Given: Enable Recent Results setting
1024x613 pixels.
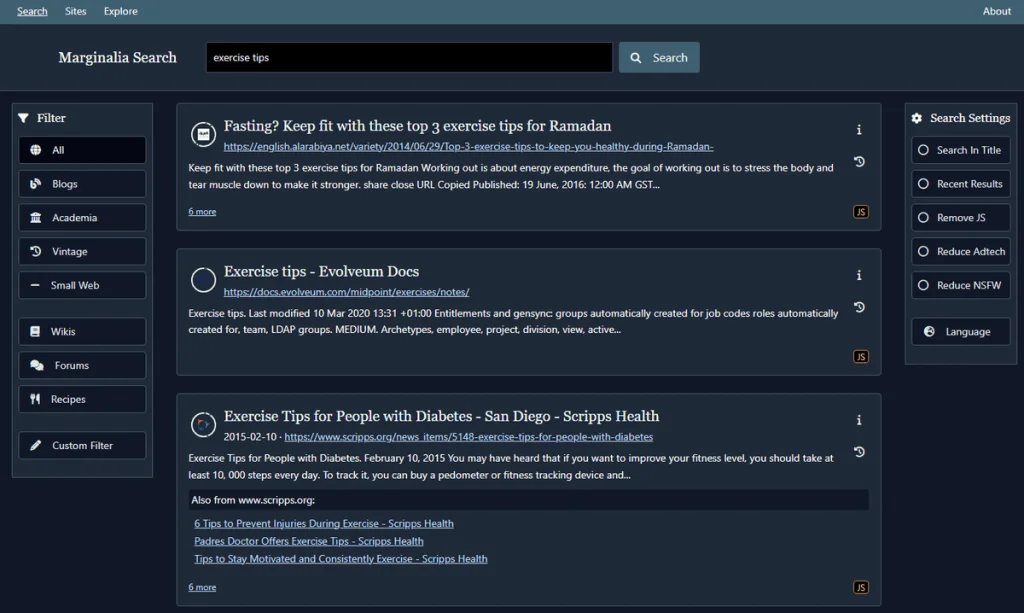Looking at the screenshot, I should [x=961, y=184].
